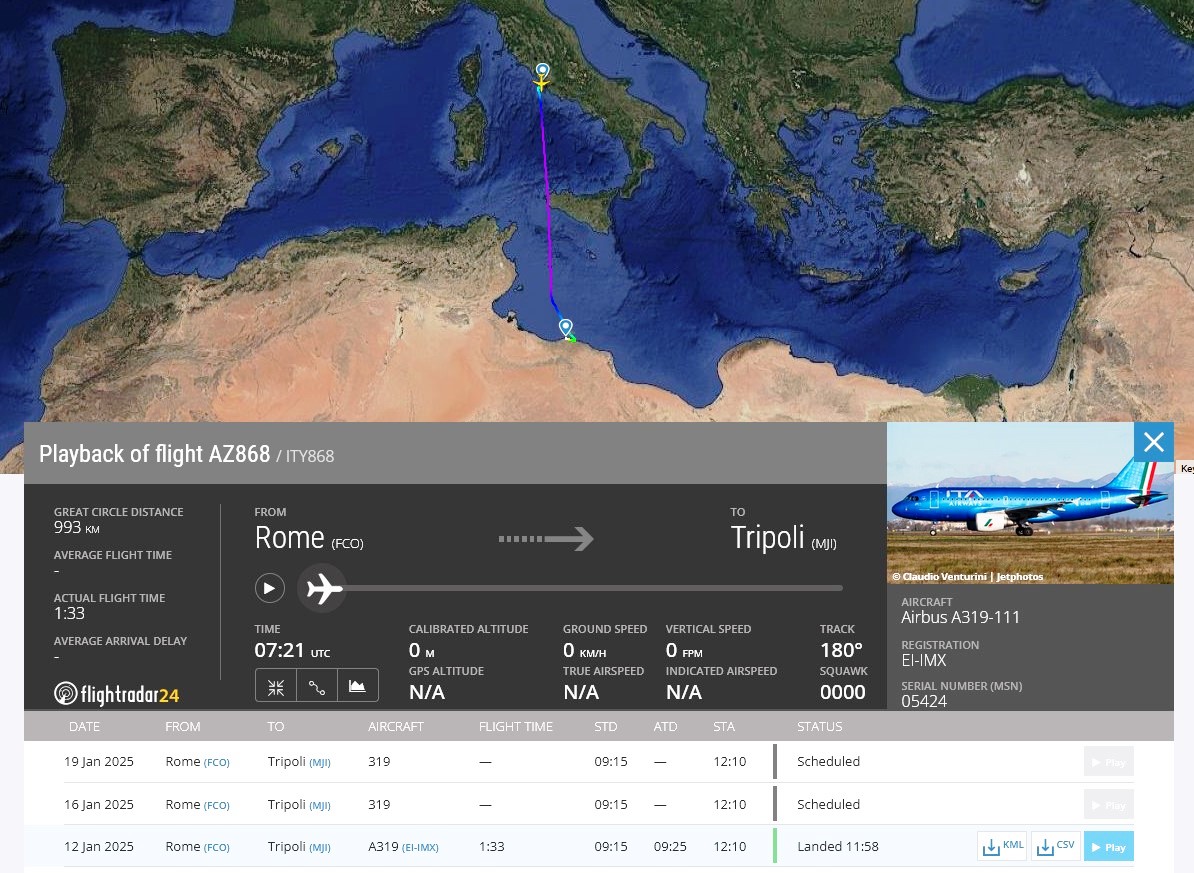1194x873 pixels.
Task: Click the FLIGHT TIME column header
Action: (516, 727)
